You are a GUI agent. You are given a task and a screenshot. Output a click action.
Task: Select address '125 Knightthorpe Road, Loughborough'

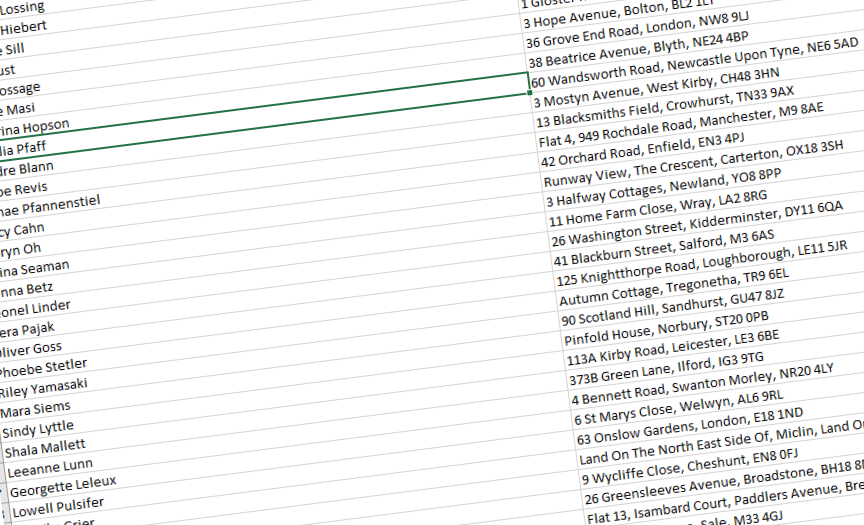701,264
